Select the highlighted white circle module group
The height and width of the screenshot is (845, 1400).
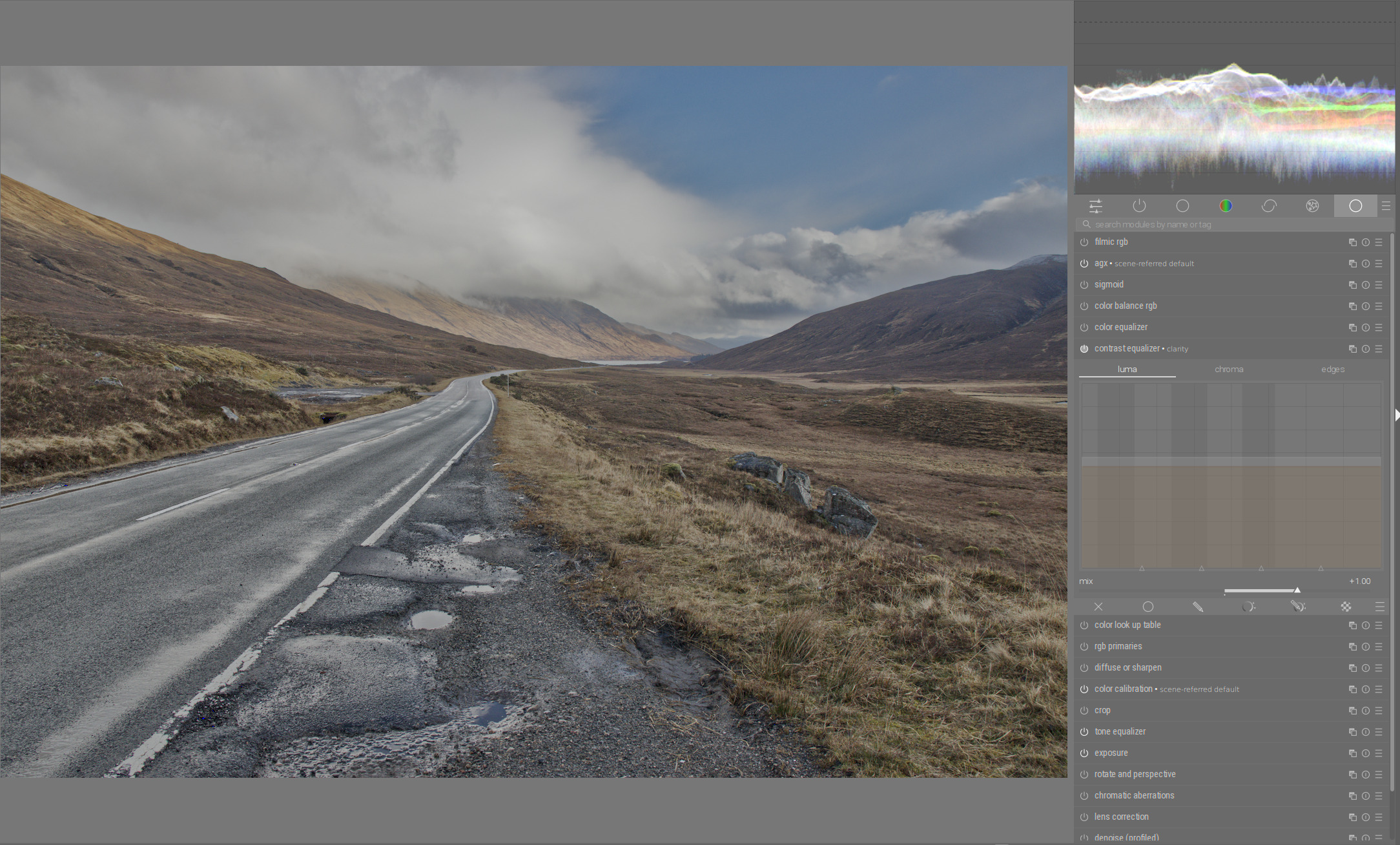click(x=1355, y=206)
